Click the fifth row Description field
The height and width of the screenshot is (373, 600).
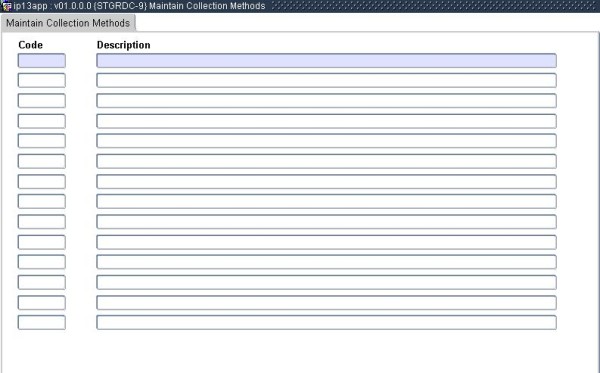[x=326, y=141]
